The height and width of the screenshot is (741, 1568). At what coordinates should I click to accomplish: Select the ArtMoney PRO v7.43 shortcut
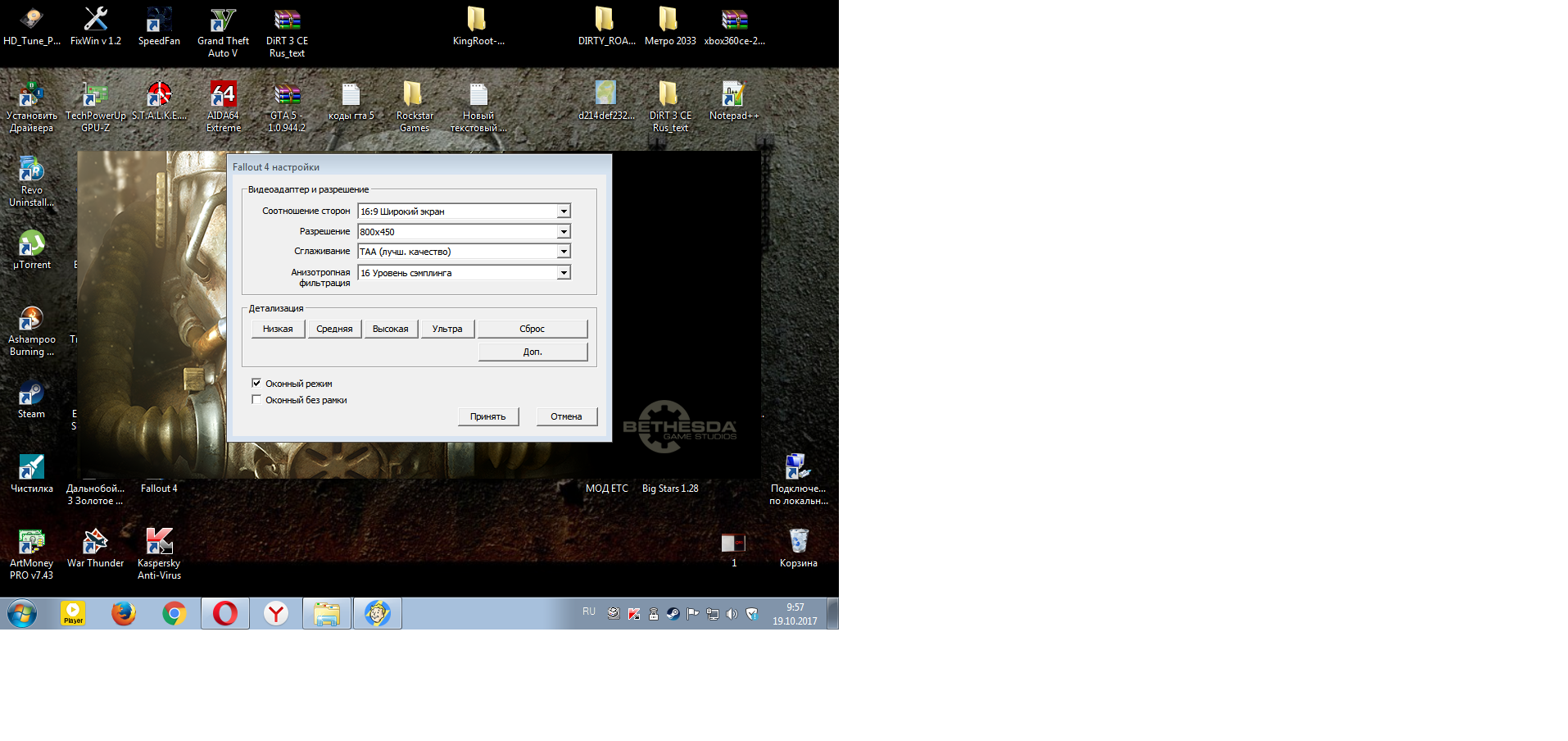32,554
